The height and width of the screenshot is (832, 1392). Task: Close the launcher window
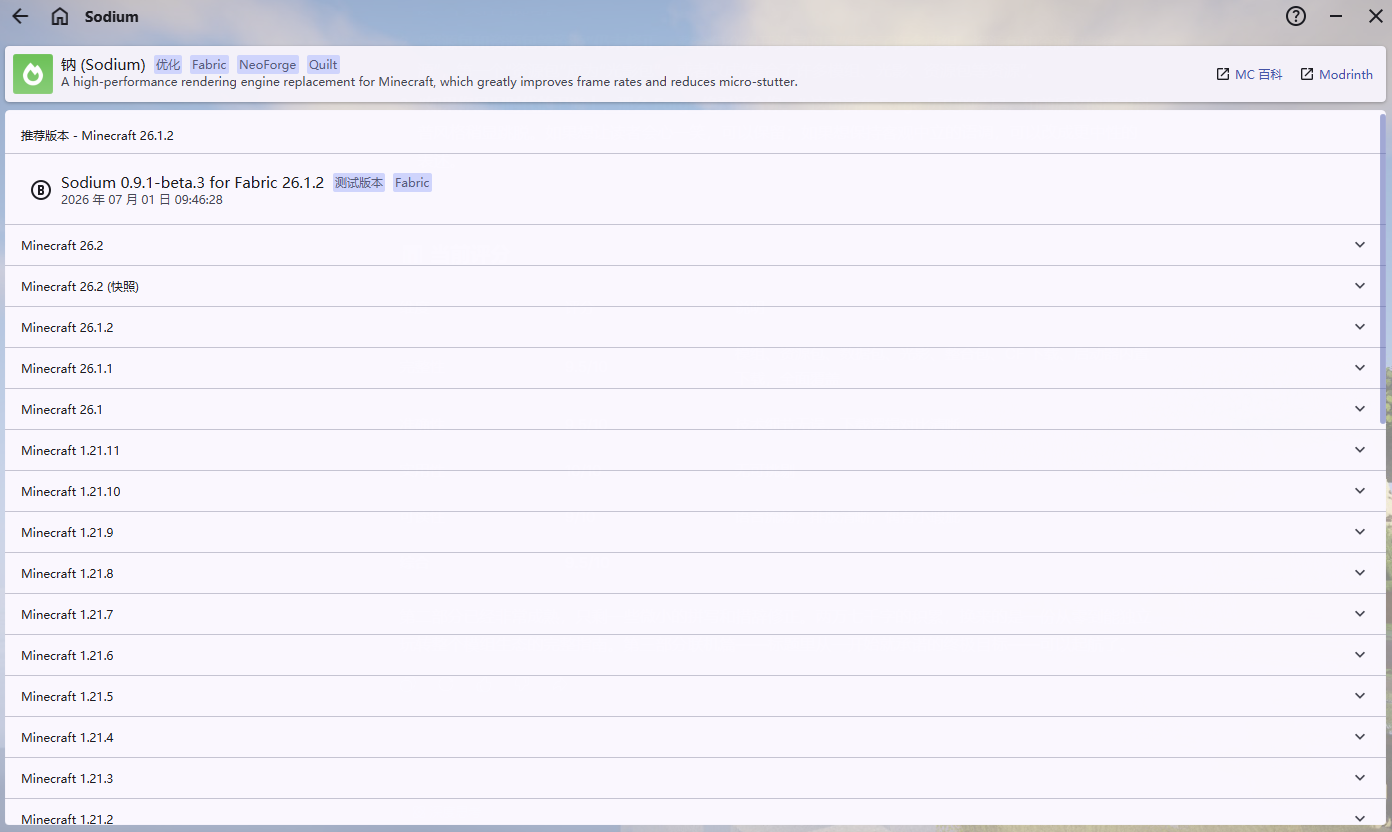[1376, 16]
